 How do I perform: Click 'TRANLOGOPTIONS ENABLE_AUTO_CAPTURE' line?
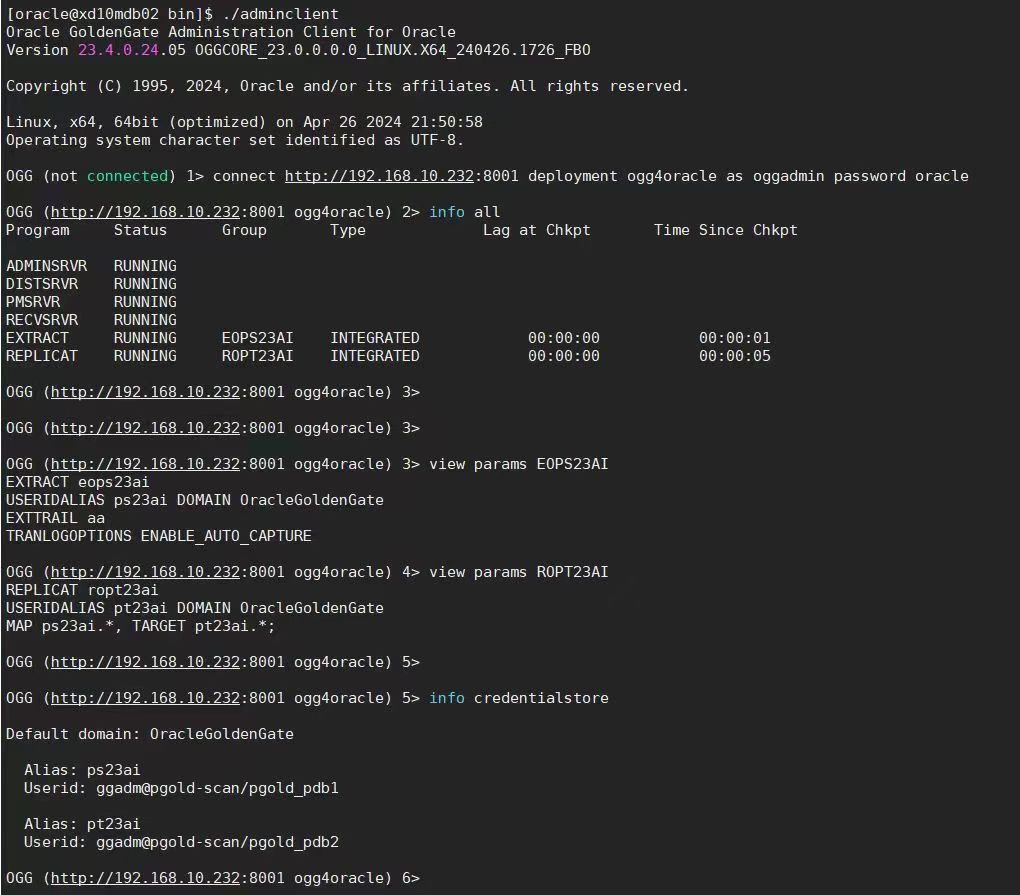click(159, 537)
